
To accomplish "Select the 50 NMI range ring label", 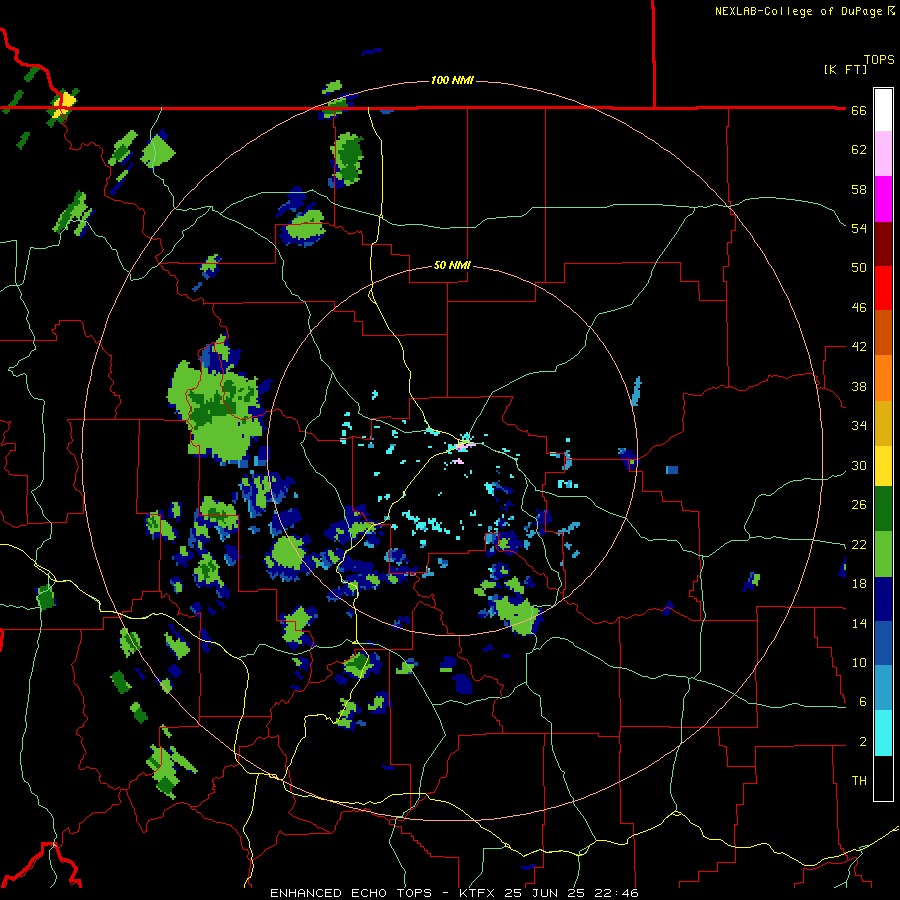I will coord(452,265).
